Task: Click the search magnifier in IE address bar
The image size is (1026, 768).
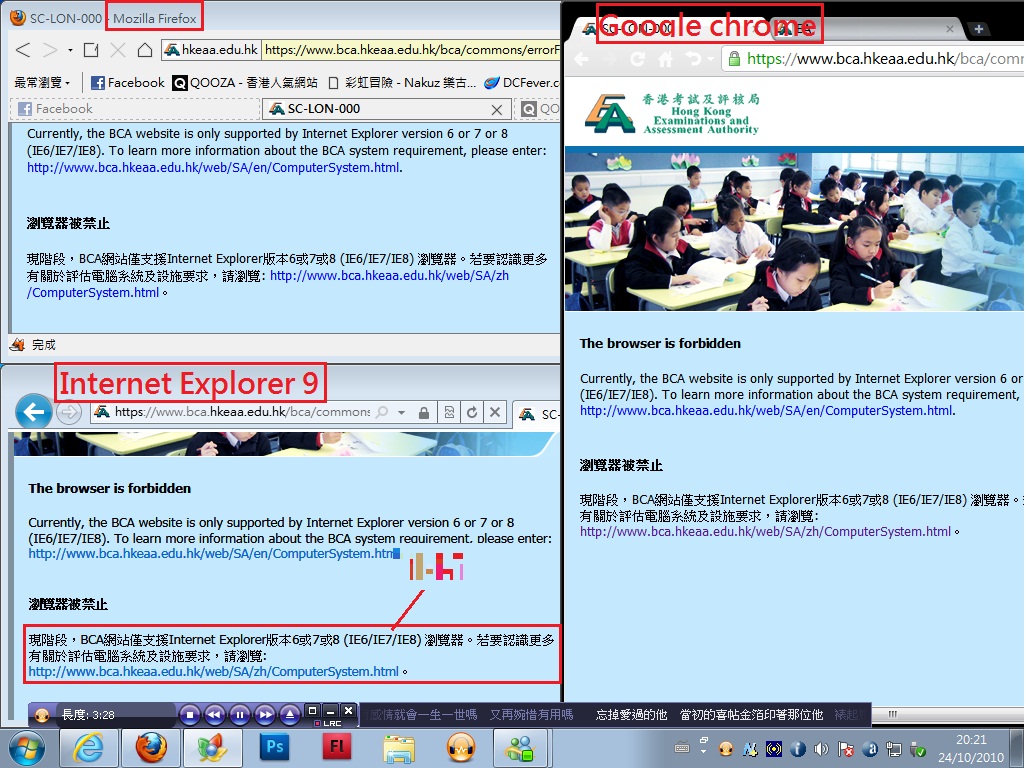Action: click(382, 412)
